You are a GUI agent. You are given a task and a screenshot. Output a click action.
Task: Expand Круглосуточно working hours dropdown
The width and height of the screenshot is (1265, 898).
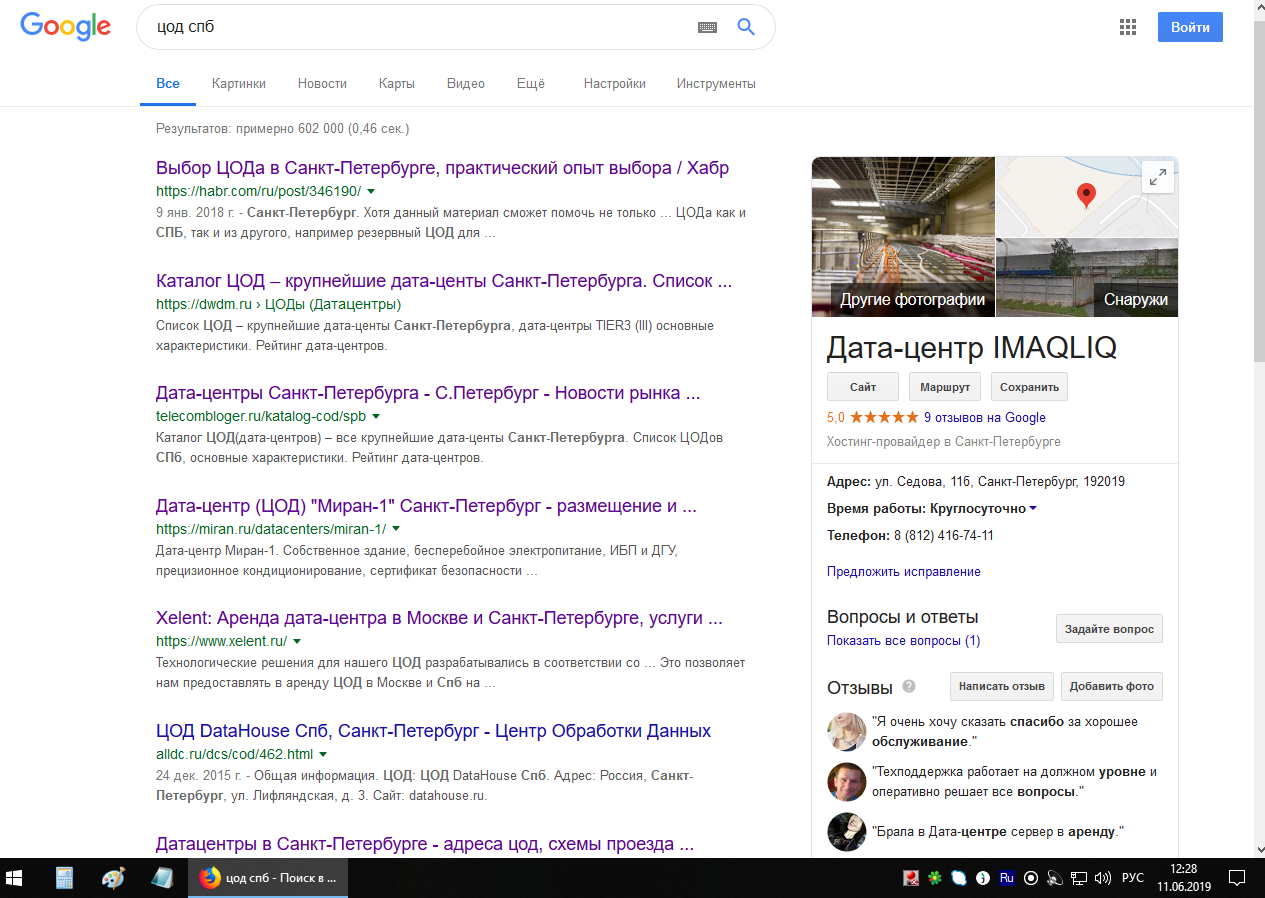1033,509
